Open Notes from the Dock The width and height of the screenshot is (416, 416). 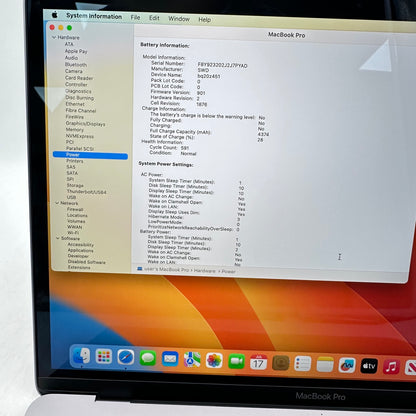[325, 365]
